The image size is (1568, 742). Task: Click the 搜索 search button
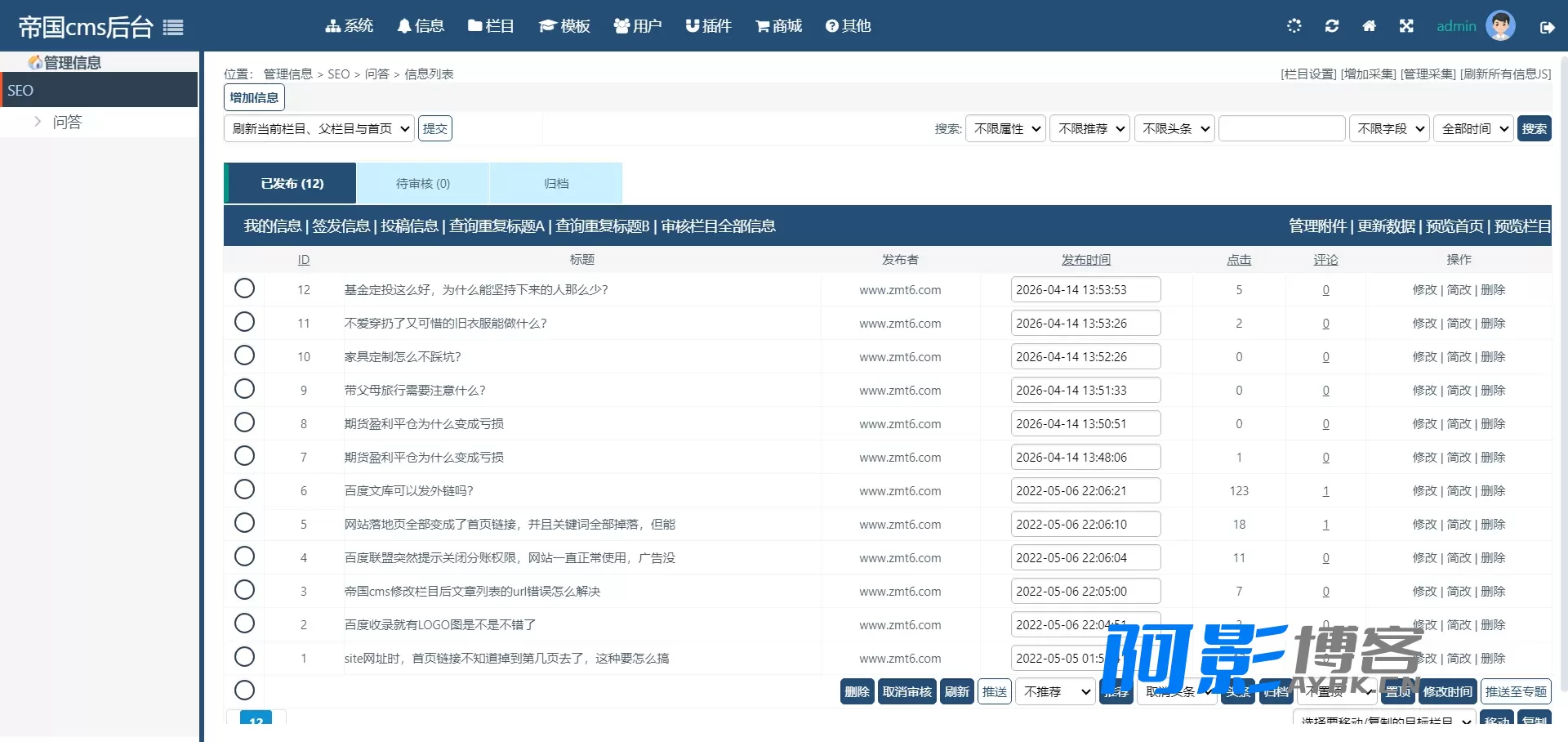click(x=1535, y=128)
